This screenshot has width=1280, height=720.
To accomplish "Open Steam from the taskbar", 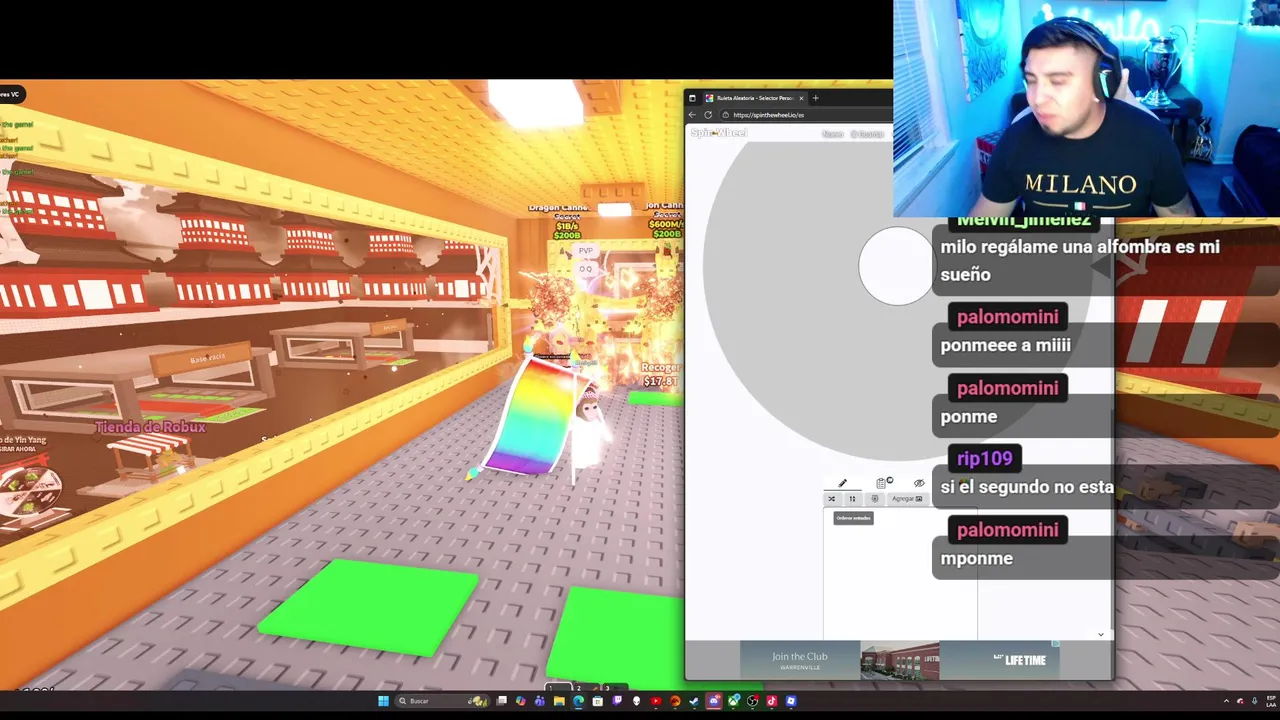I will point(694,701).
